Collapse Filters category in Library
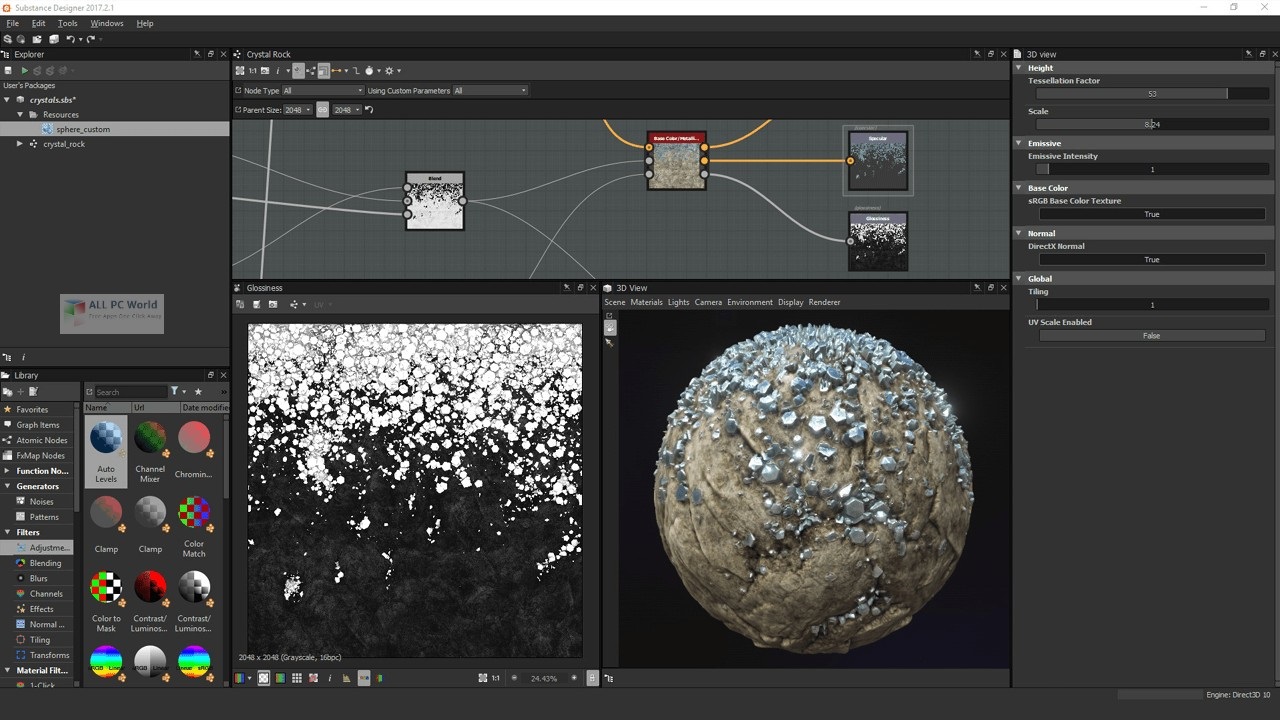The height and width of the screenshot is (720, 1280). pyautogui.click(x=8, y=532)
